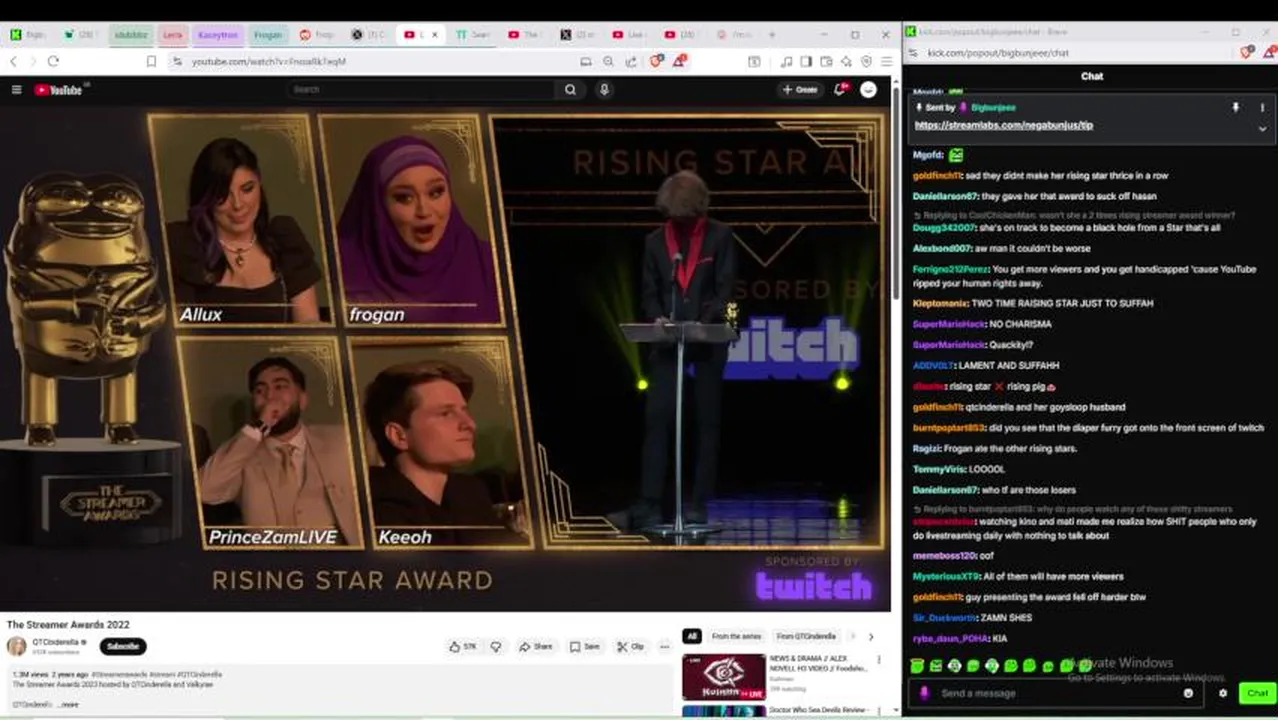Viewport: 1278px width, 720px height.
Task: Select the From the series chip
Action: click(x=737, y=637)
